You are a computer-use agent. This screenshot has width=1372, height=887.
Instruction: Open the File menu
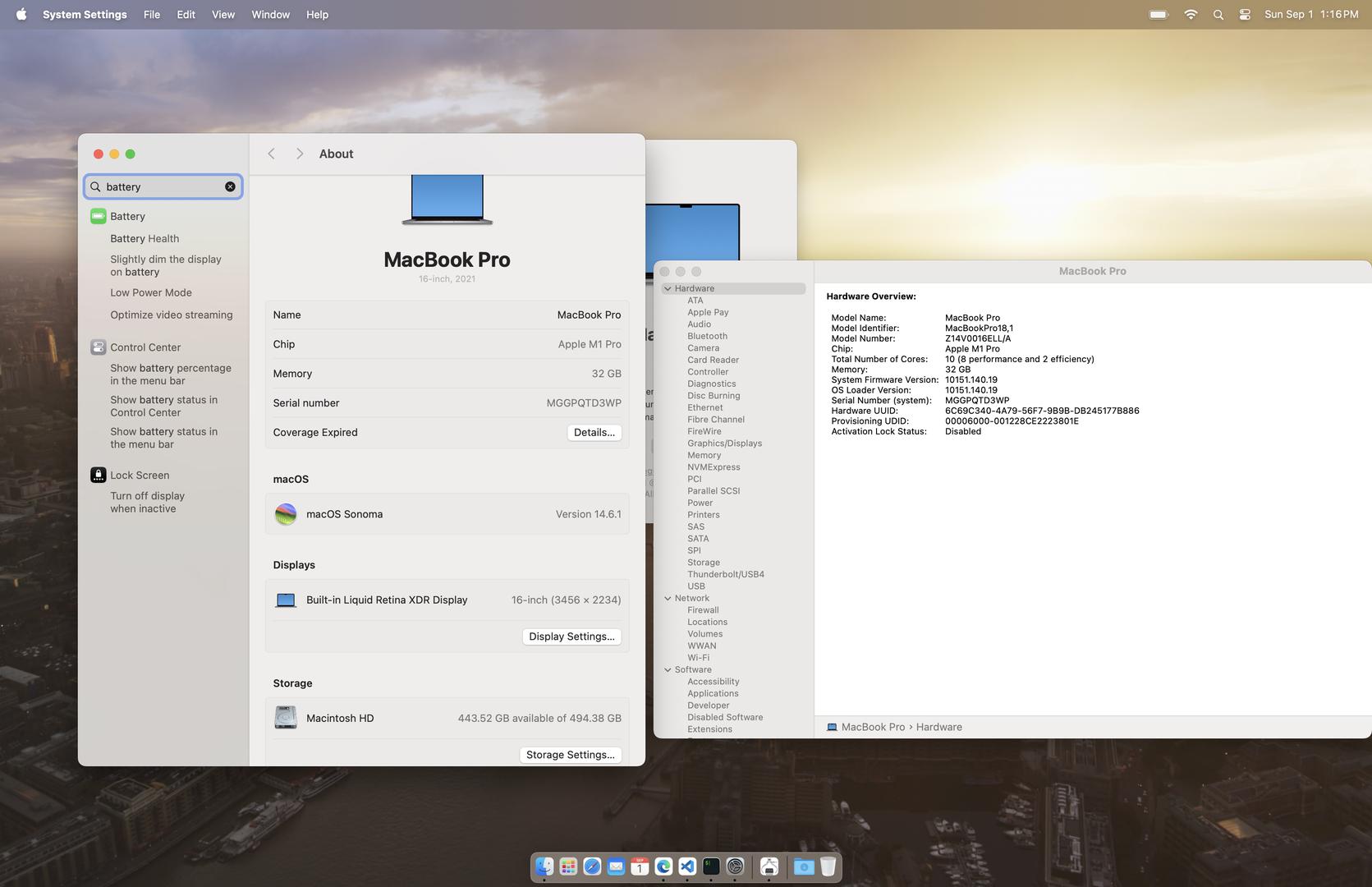[152, 14]
